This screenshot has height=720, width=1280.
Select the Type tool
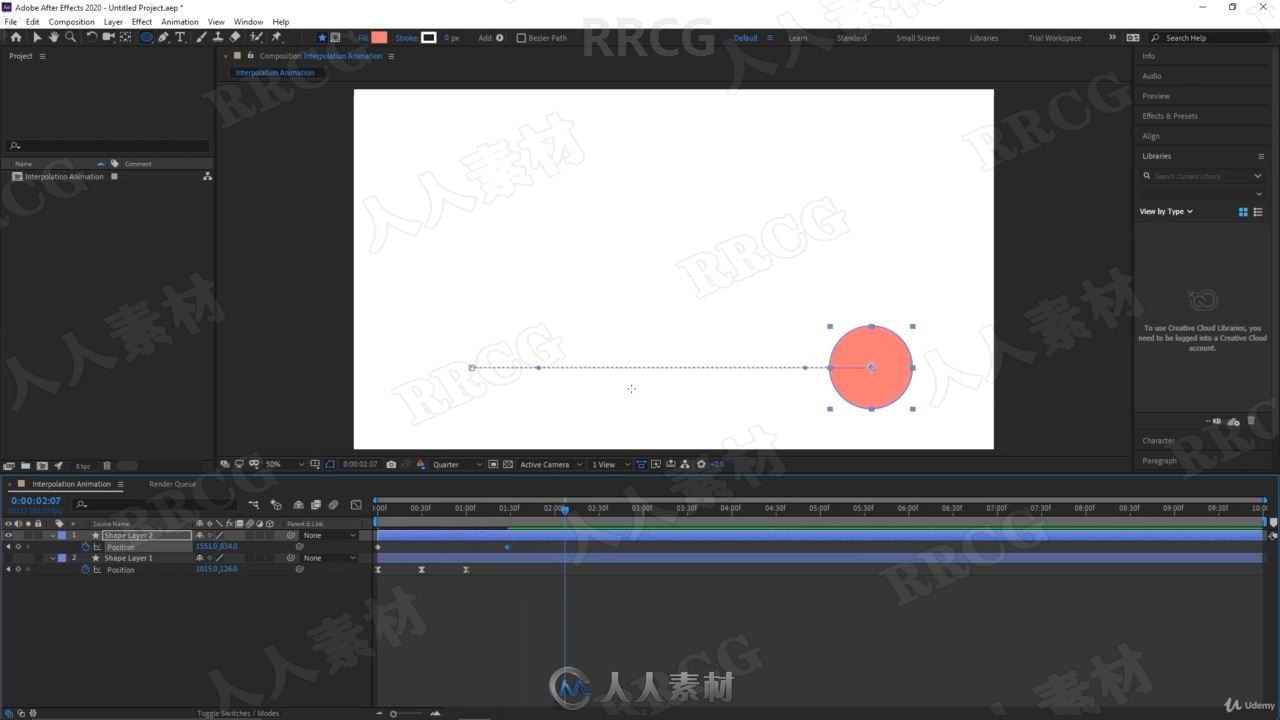tap(180, 37)
